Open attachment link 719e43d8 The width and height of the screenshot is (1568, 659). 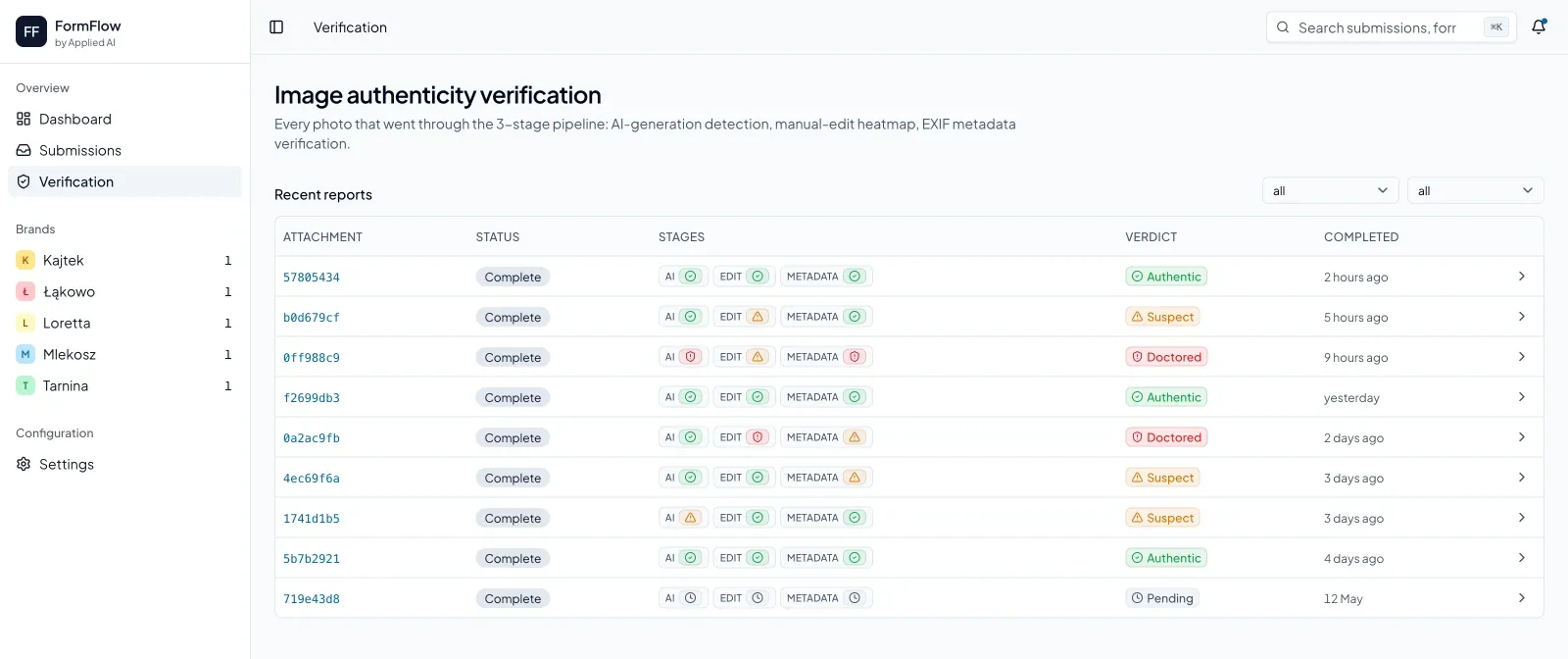point(312,599)
